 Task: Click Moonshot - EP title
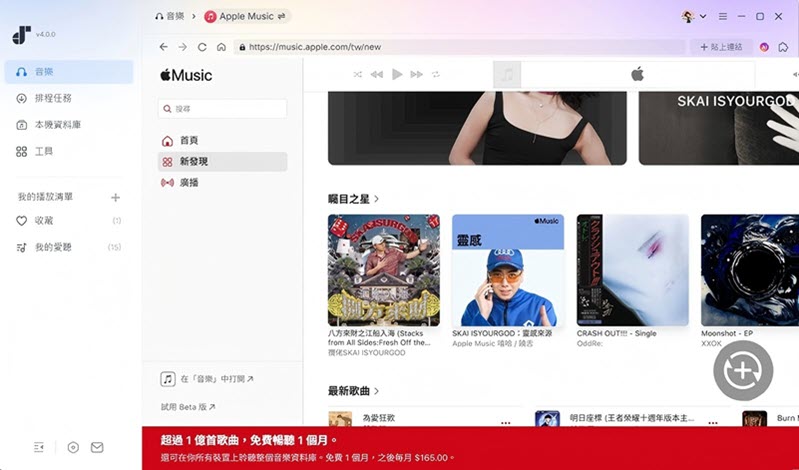727,333
